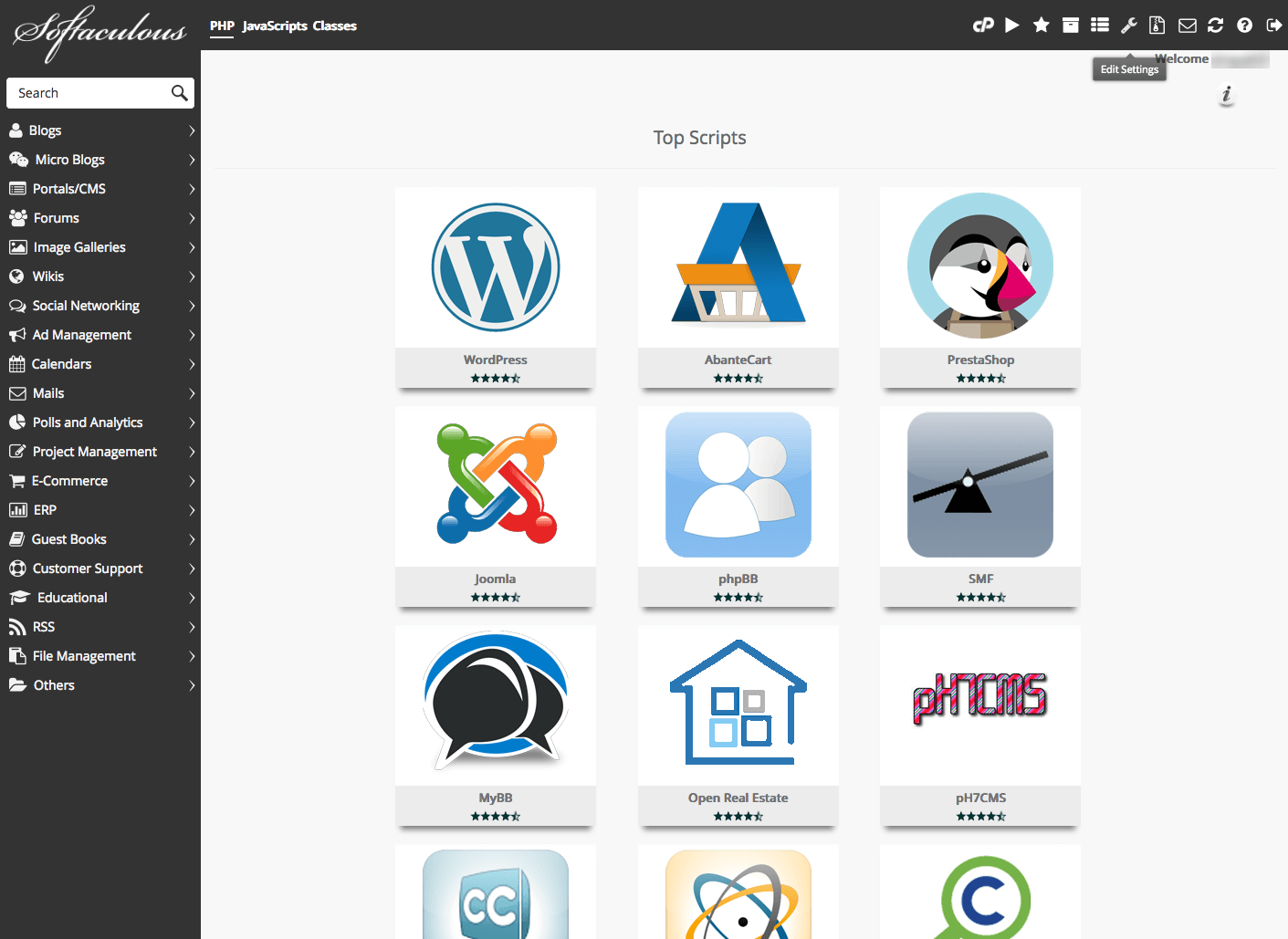Switch to the JavaScripts tab
This screenshot has width=1288, height=939.
pyautogui.click(x=275, y=26)
